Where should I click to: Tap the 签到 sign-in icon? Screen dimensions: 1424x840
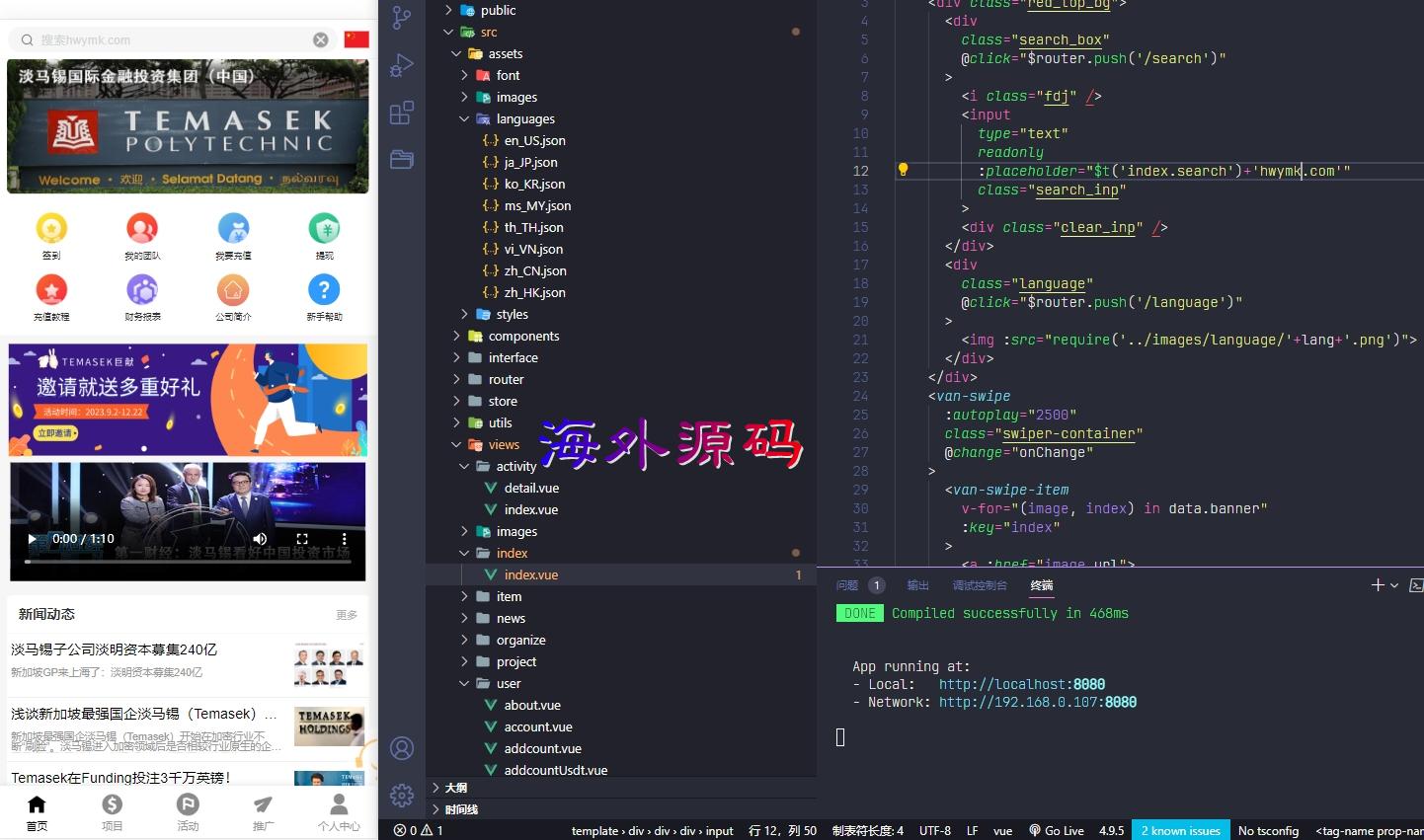coord(51,229)
